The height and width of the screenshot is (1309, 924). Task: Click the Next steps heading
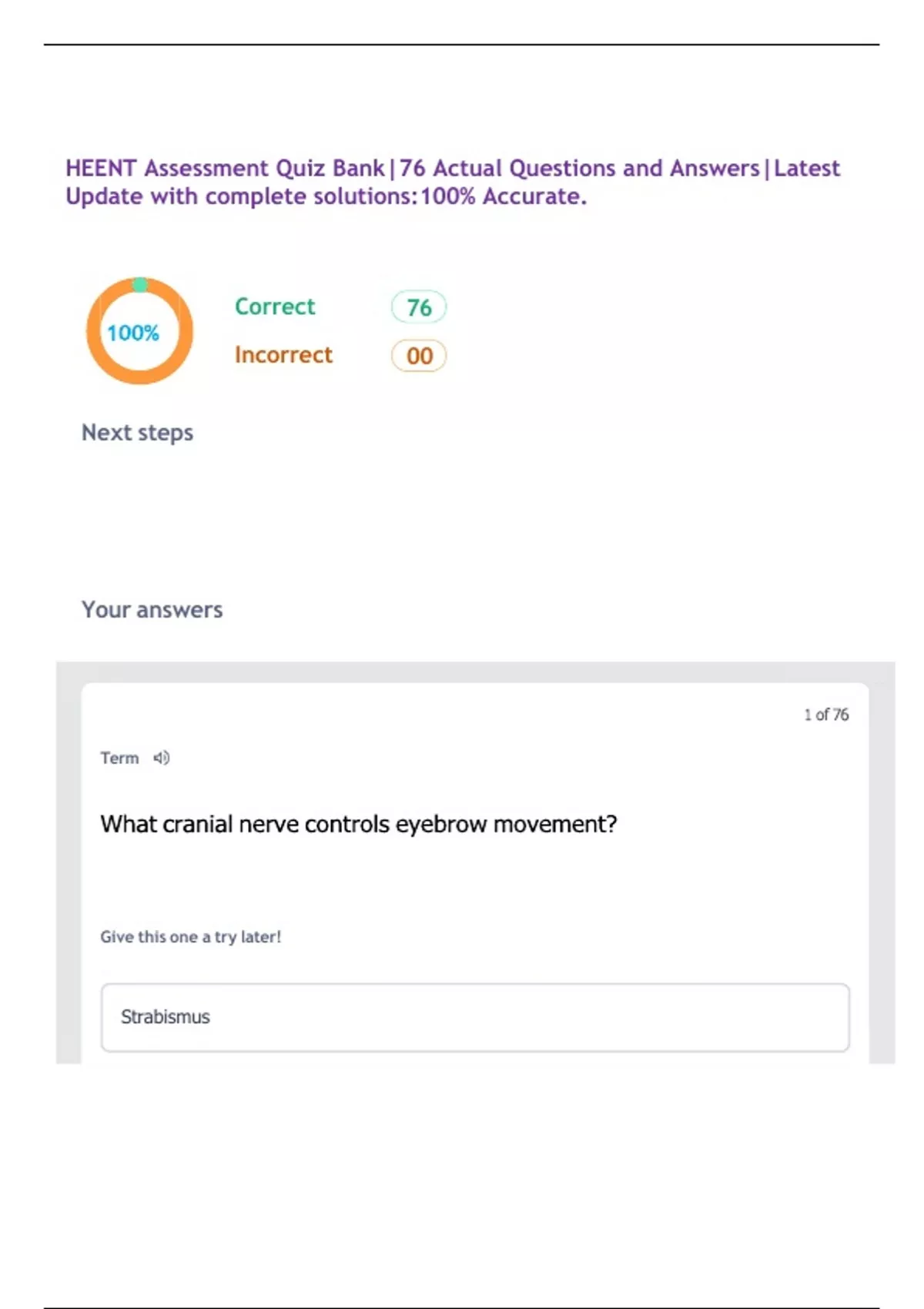pyautogui.click(x=137, y=433)
